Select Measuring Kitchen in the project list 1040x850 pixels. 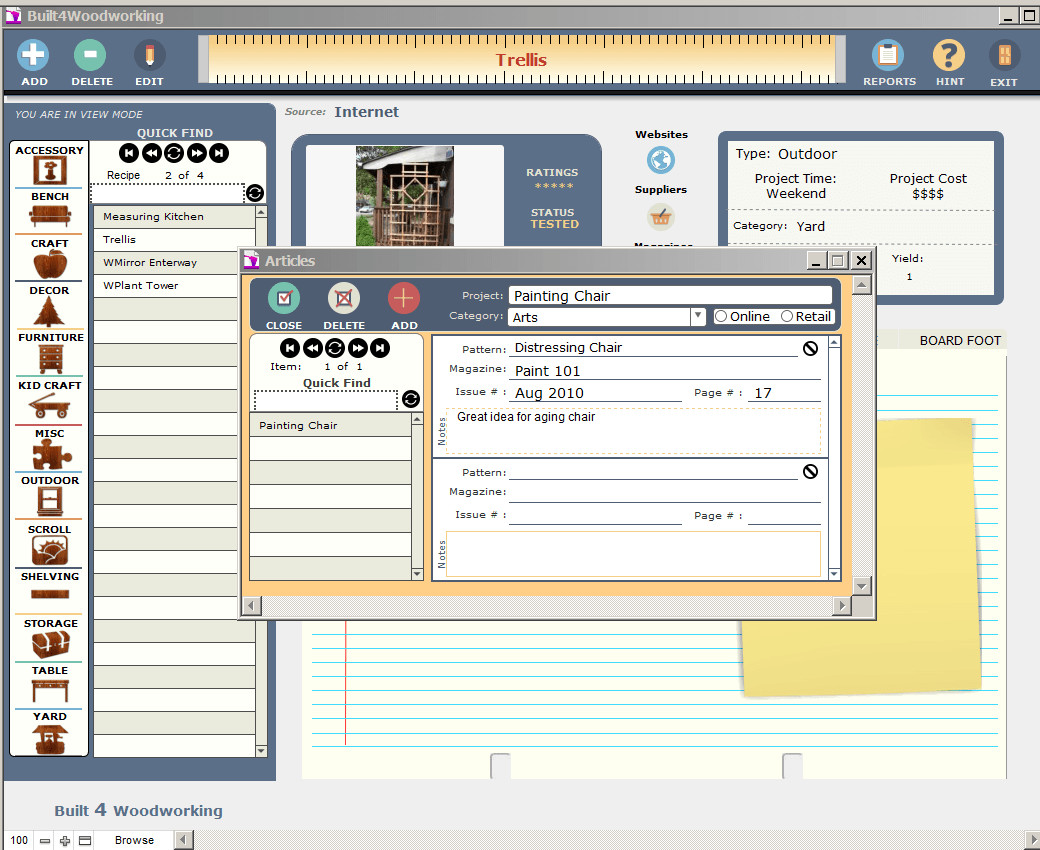point(174,217)
